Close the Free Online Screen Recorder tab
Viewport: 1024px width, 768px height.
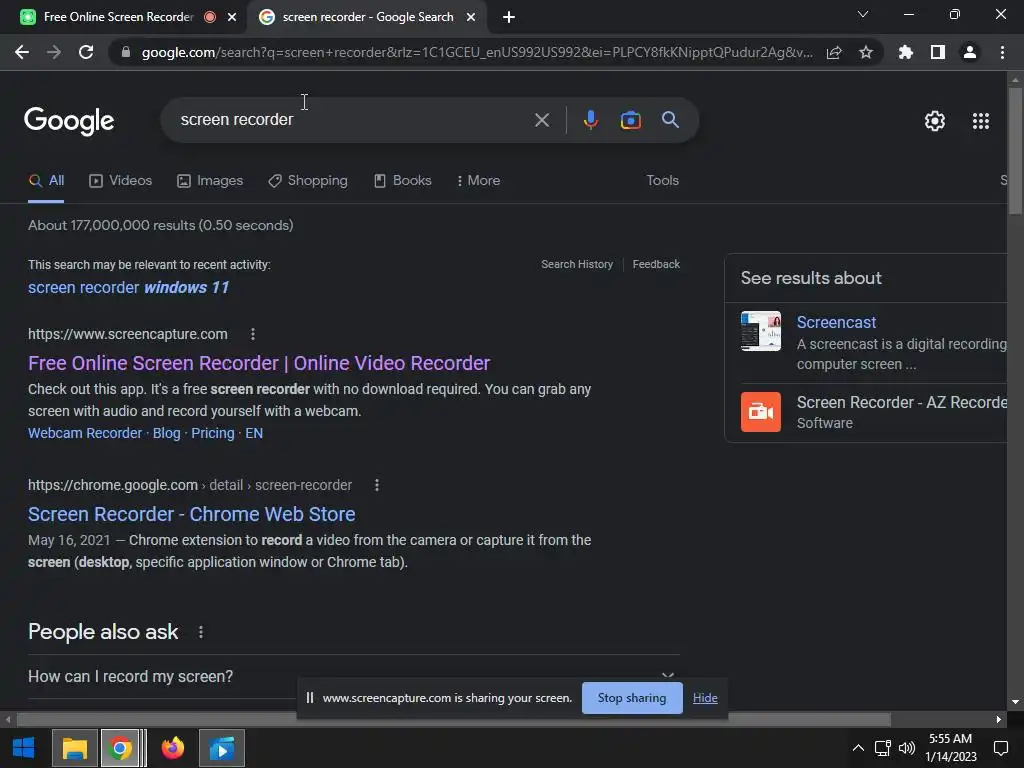click(231, 18)
